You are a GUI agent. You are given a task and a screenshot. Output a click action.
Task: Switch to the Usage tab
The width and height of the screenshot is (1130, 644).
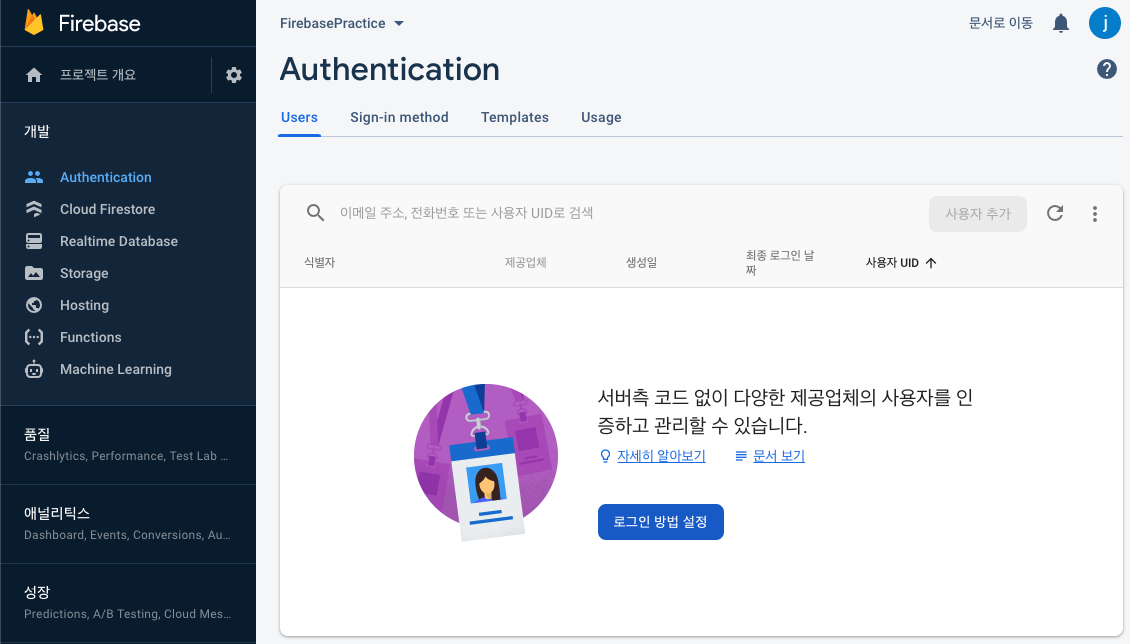pyautogui.click(x=601, y=117)
